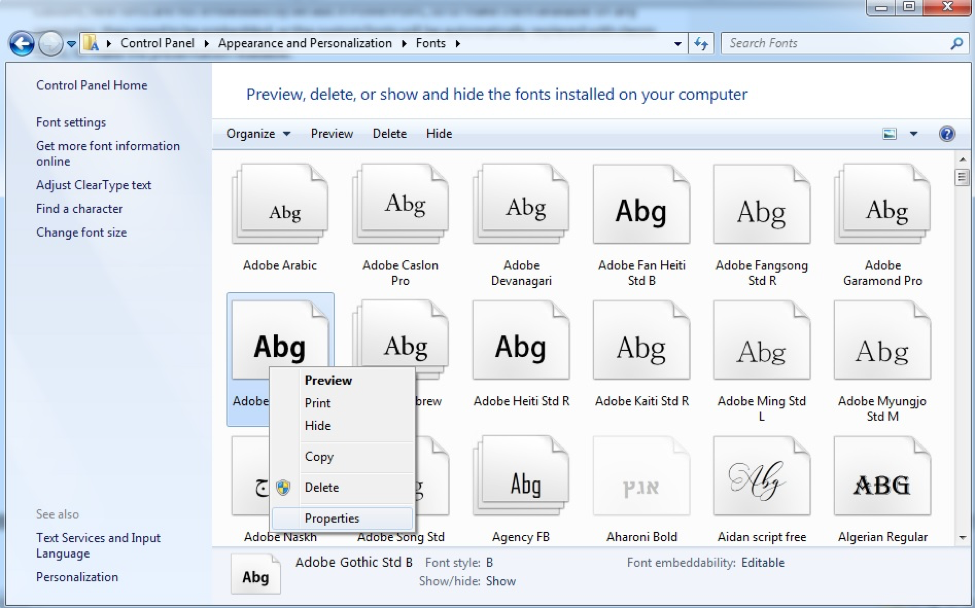Viewport: 975px width, 608px height.
Task: Open the address bar history dropdown
Action: click(676, 43)
